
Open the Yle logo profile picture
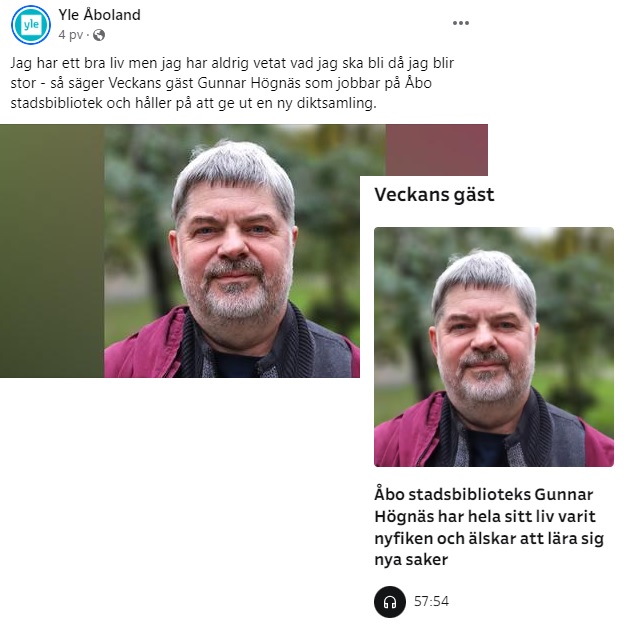[31, 25]
